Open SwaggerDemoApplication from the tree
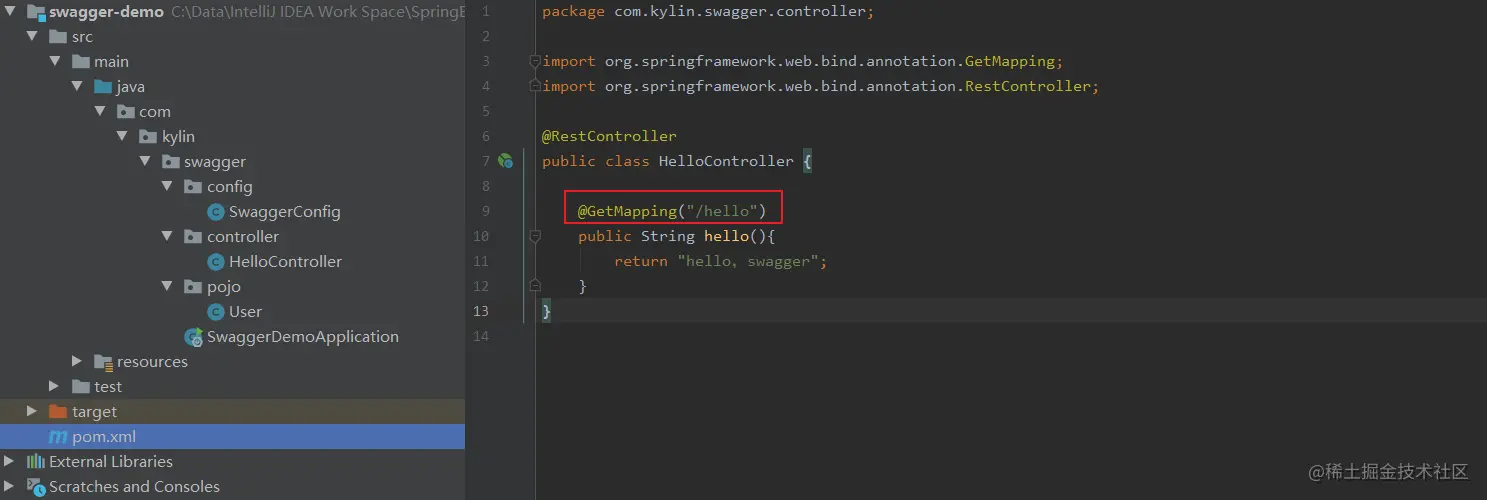The width and height of the screenshot is (1487, 500). pyautogui.click(x=303, y=337)
